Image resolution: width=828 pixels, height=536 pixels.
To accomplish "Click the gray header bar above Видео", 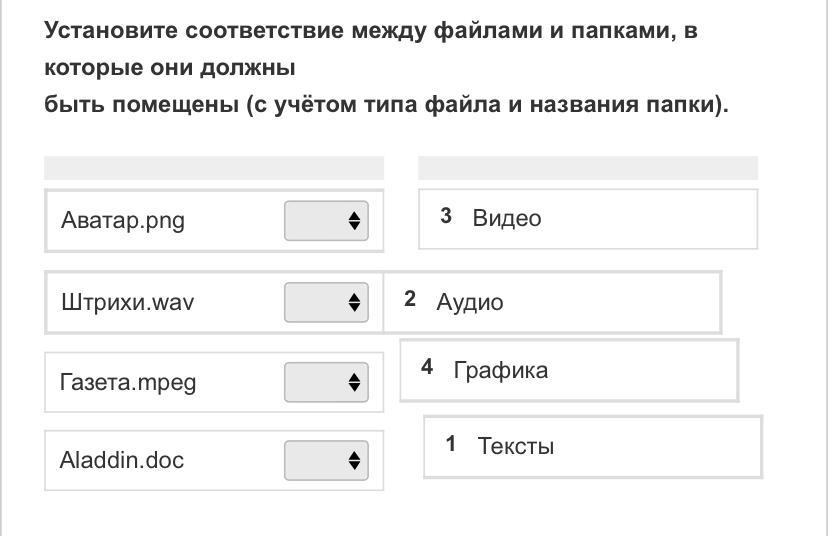I will [x=587, y=168].
